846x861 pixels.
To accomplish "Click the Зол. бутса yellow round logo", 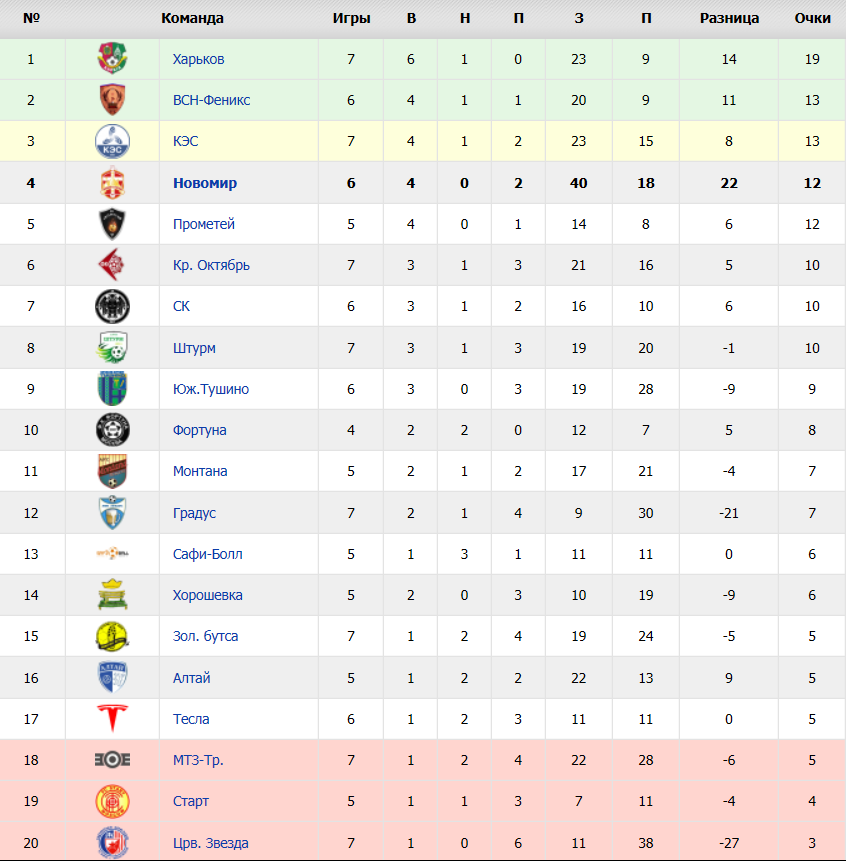I will coord(113,636).
